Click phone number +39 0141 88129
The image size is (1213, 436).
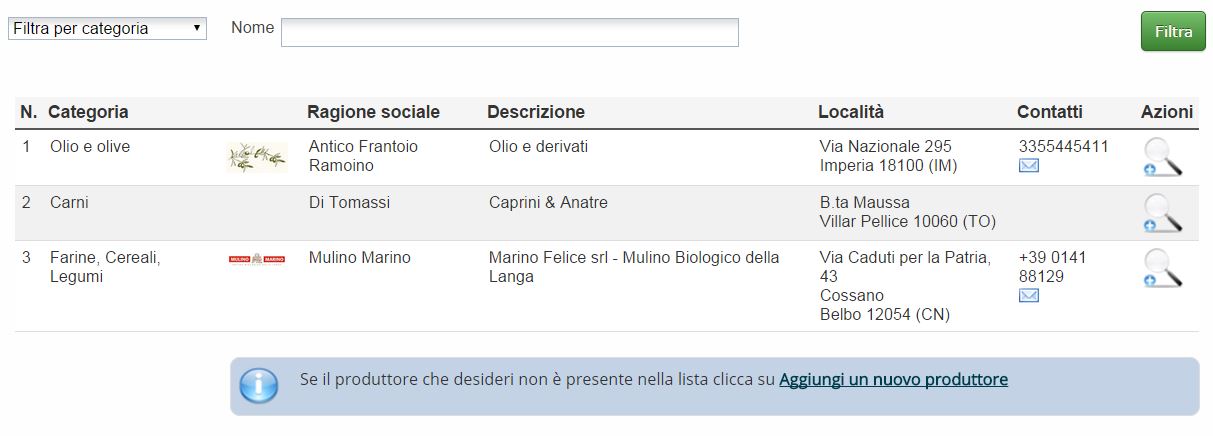pyautogui.click(x=1052, y=267)
